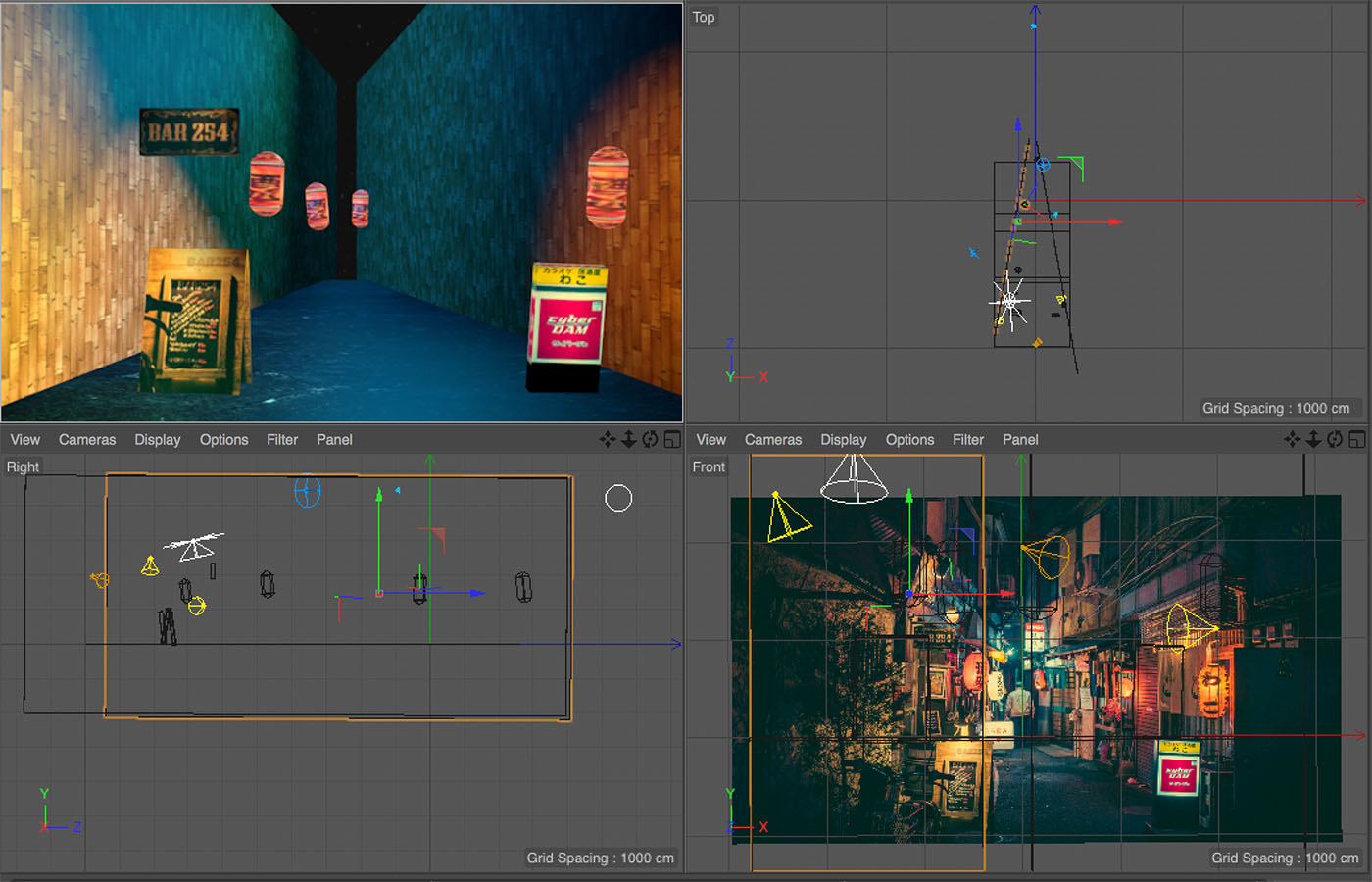Click the zoom view icon in Front viewport
Image resolution: width=1372 pixels, height=882 pixels.
[1314, 440]
